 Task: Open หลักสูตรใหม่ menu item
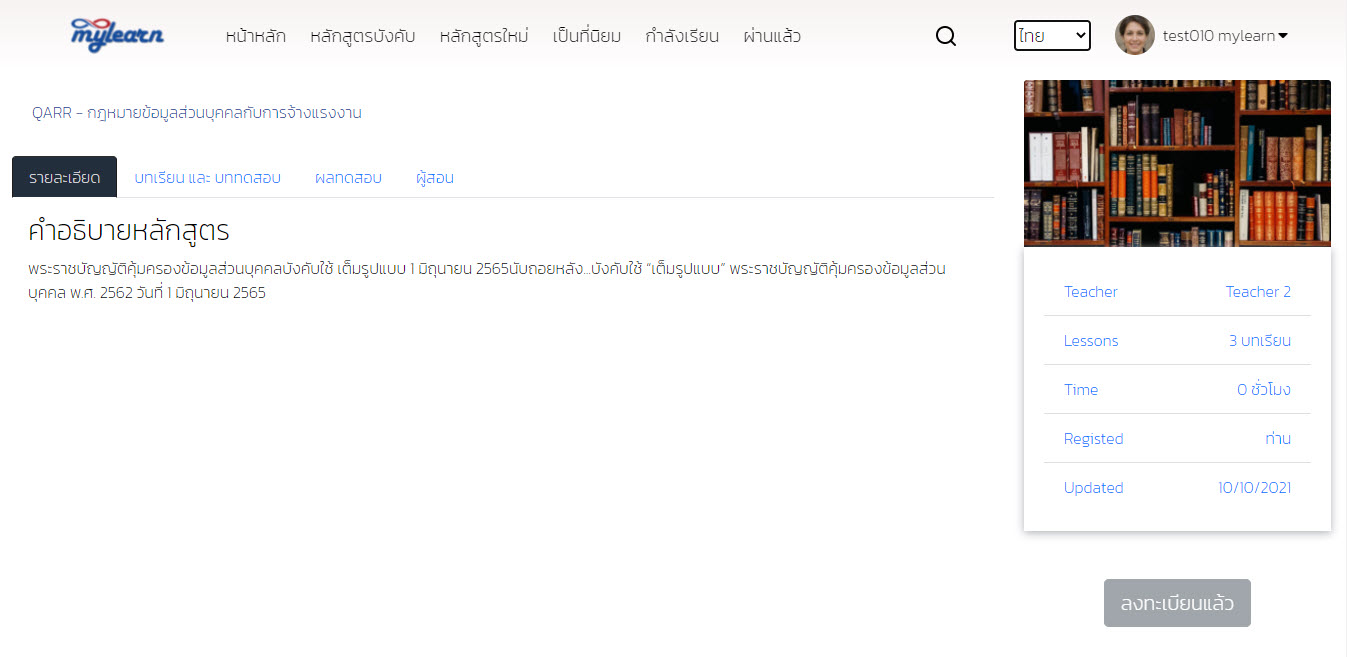484,36
